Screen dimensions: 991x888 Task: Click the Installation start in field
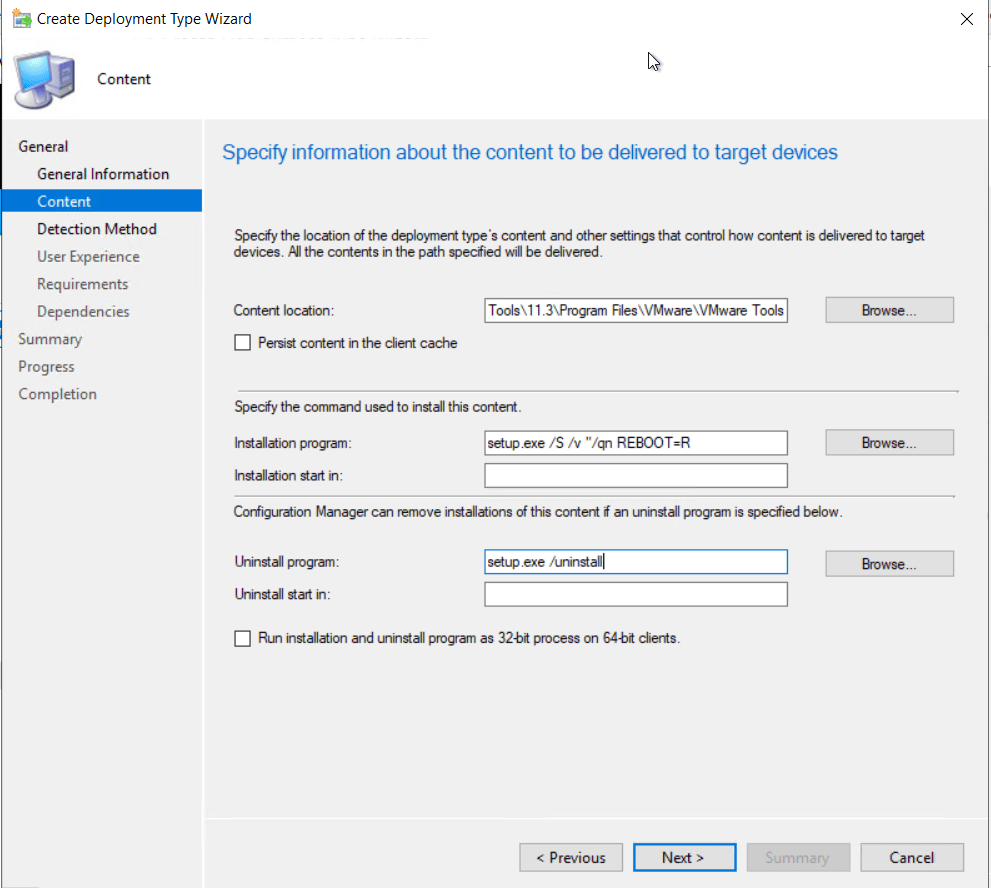point(635,475)
